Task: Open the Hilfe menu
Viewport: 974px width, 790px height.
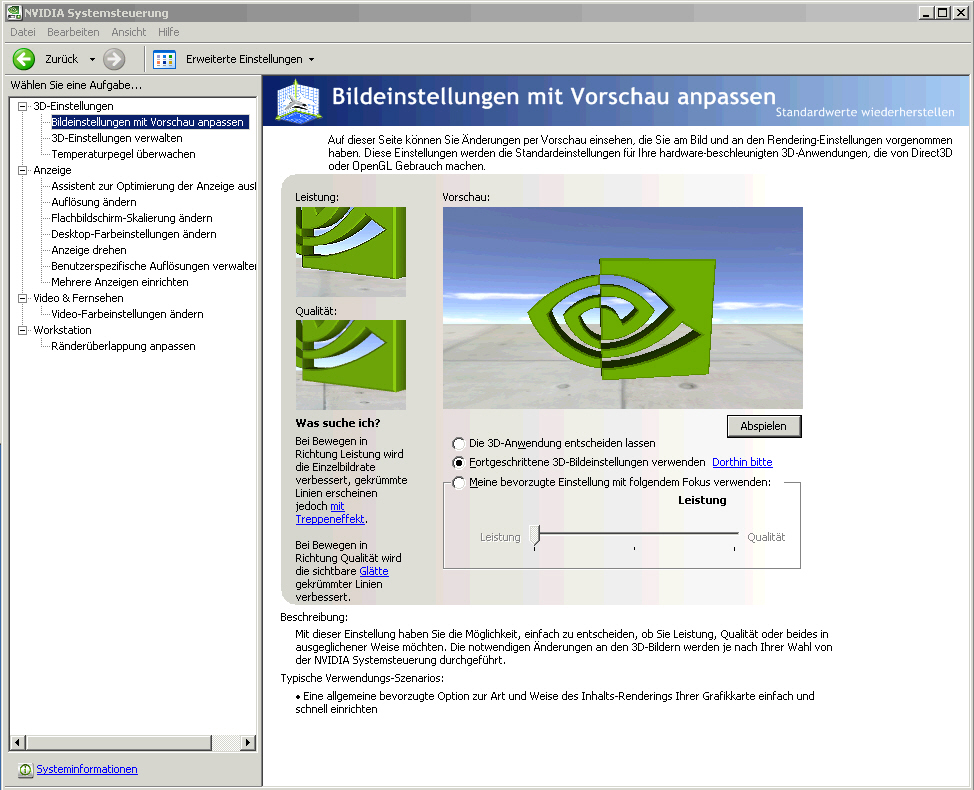Action: coord(168,32)
